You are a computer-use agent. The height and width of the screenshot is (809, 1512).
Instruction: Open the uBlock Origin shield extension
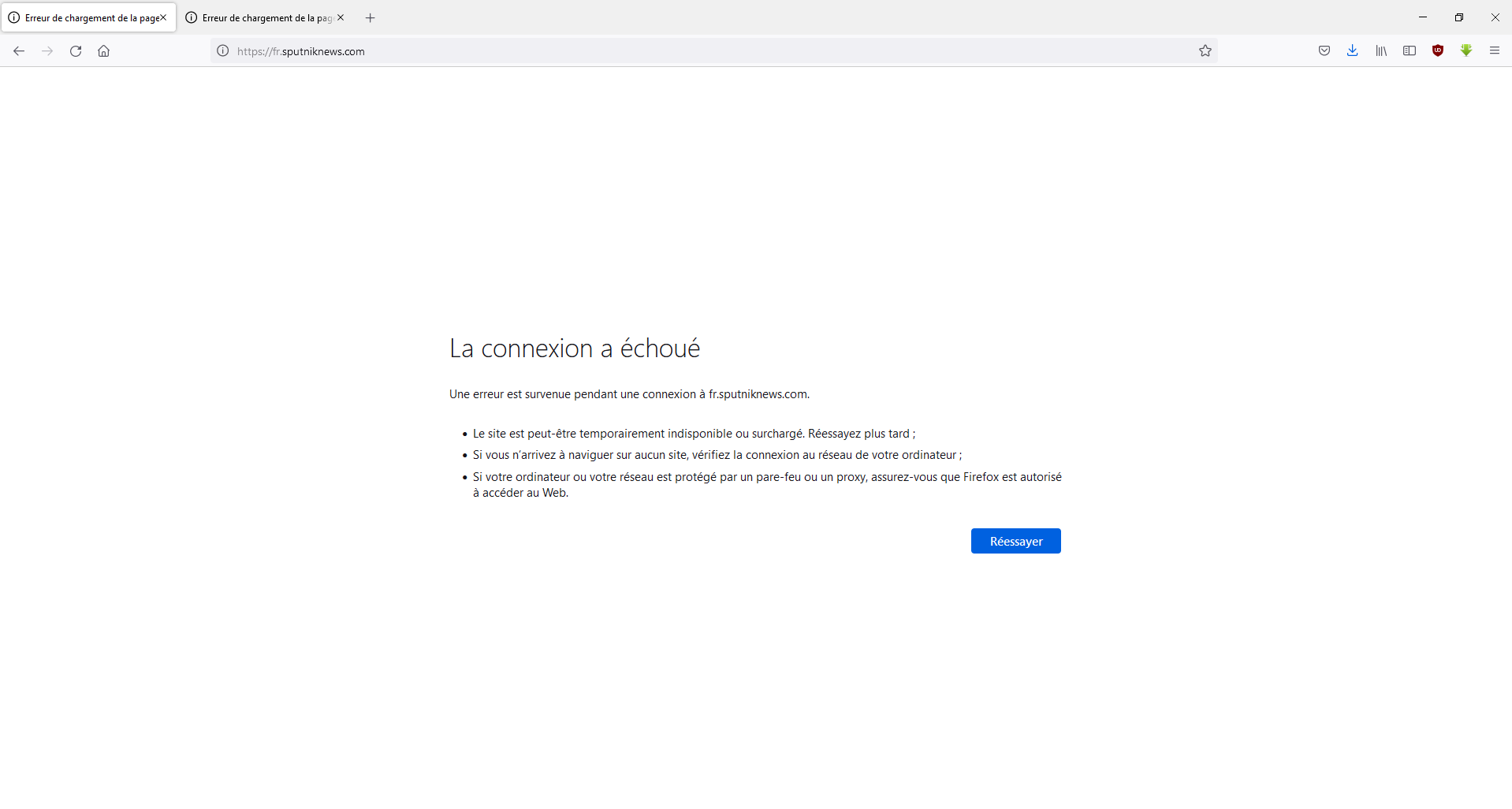[x=1438, y=51]
